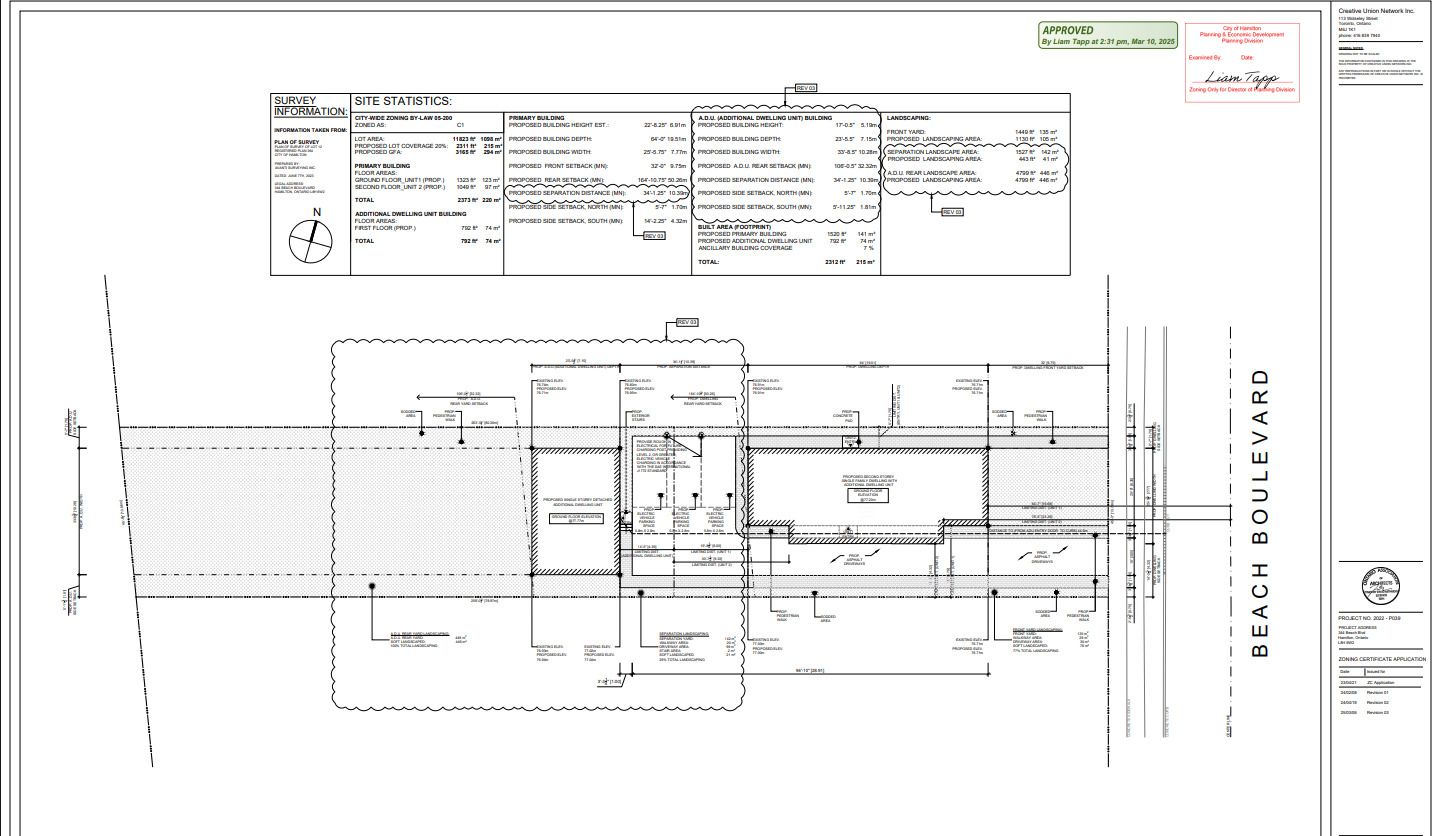This screenshot has height=836, width=1439.
Task: Click the REV 03 tag below Primary Building column
Action: [x=653, y=236]
